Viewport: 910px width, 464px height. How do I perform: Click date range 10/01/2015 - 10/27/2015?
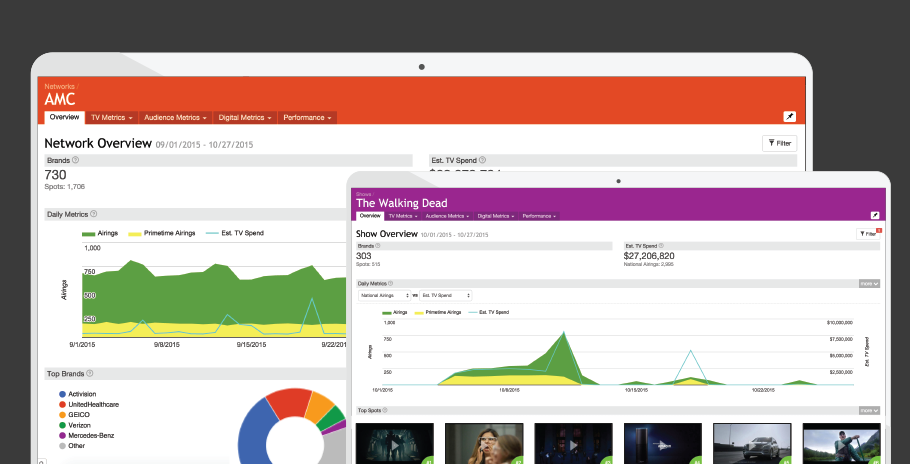pyautogui.click(x=455, y=235)
